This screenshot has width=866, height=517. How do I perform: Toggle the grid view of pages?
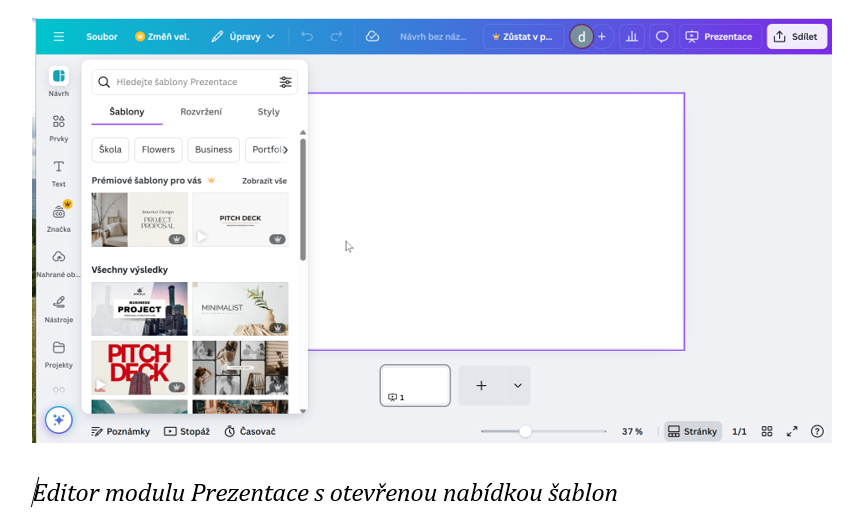(x=767, y=432)
